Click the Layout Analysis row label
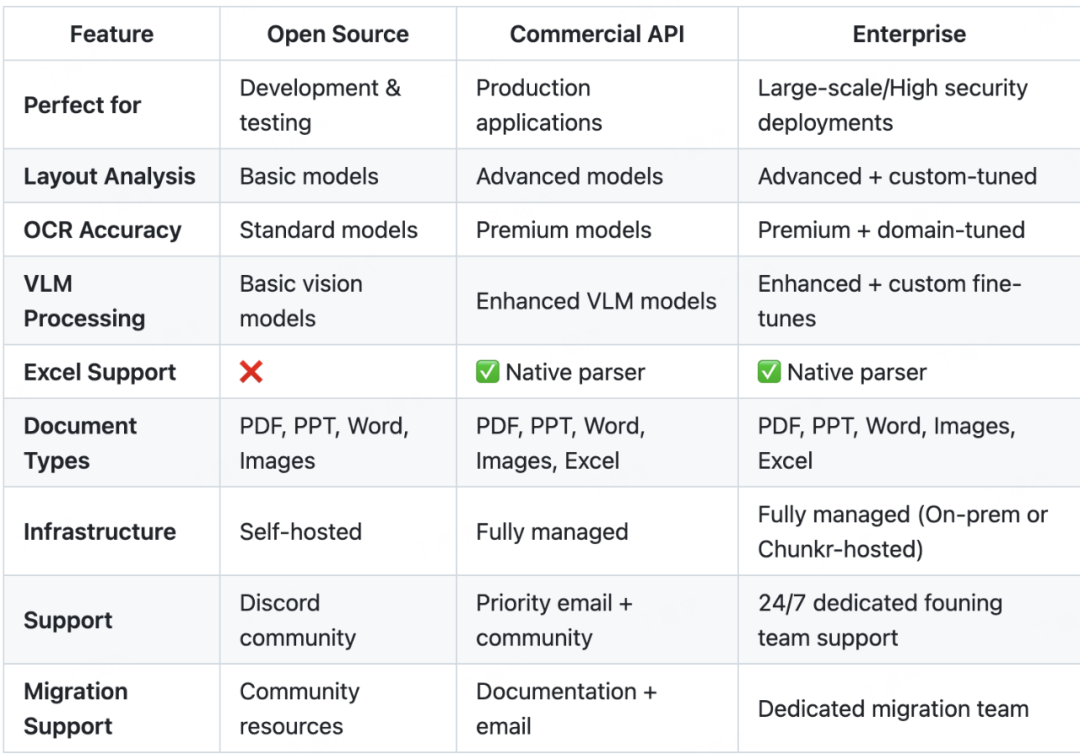Viewport: 1080px width, 754px height. point(109,177)
